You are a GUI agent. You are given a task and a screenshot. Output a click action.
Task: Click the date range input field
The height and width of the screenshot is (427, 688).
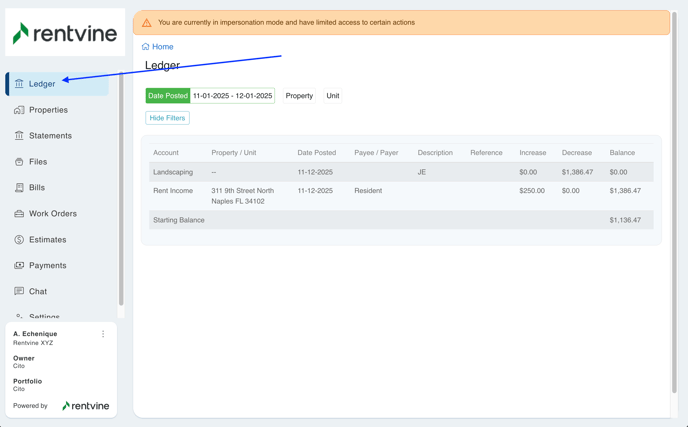[x=232, y=96]
